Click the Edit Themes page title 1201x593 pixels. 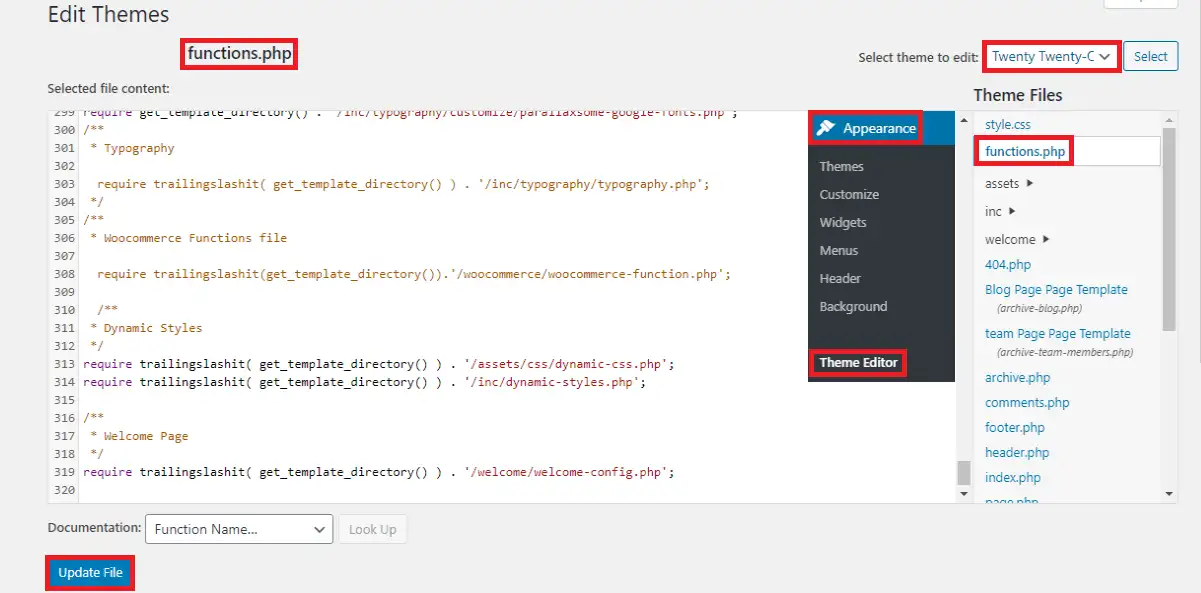pos(108,15)
